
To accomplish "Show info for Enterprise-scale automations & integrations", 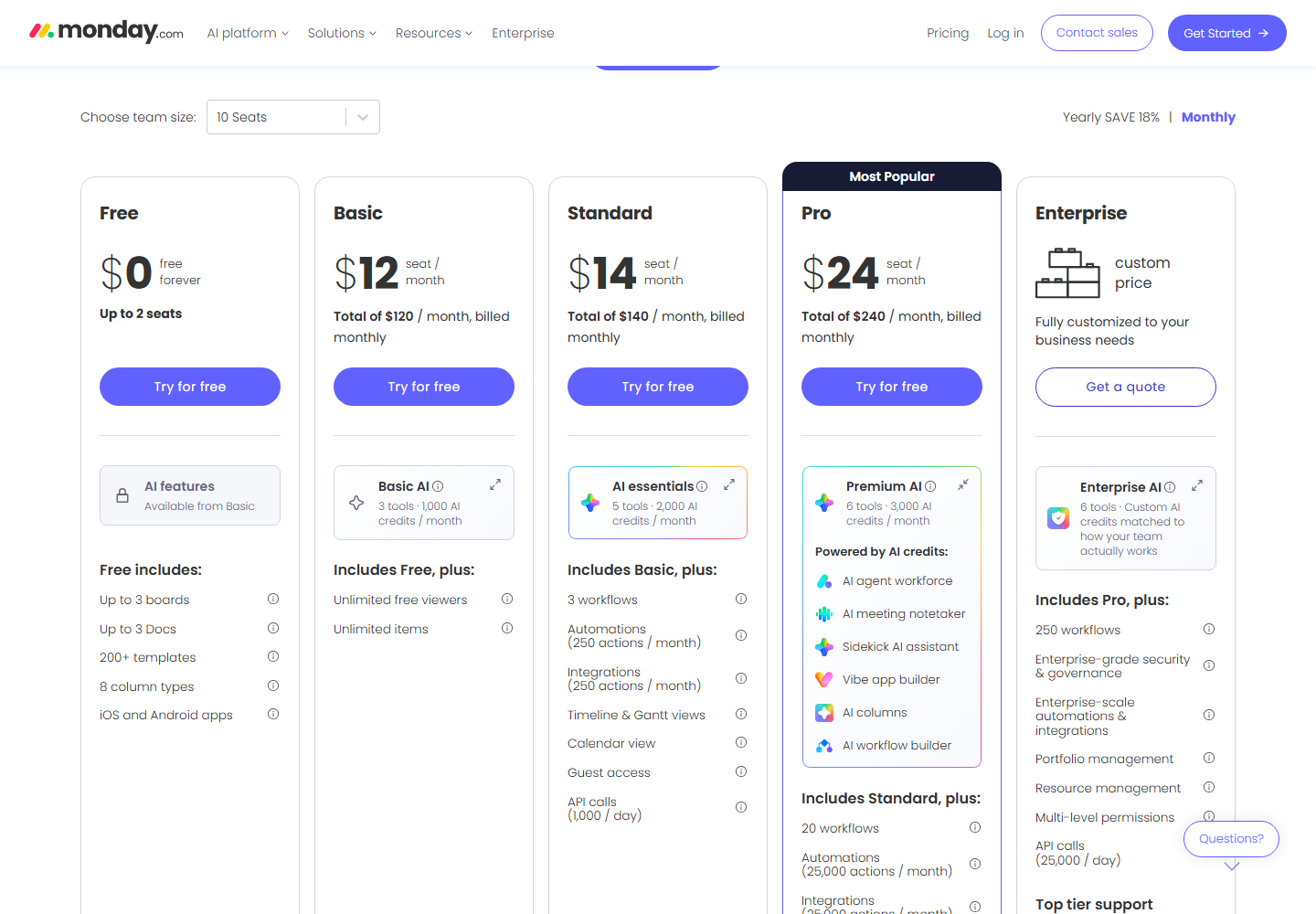I will [1209, 715].
